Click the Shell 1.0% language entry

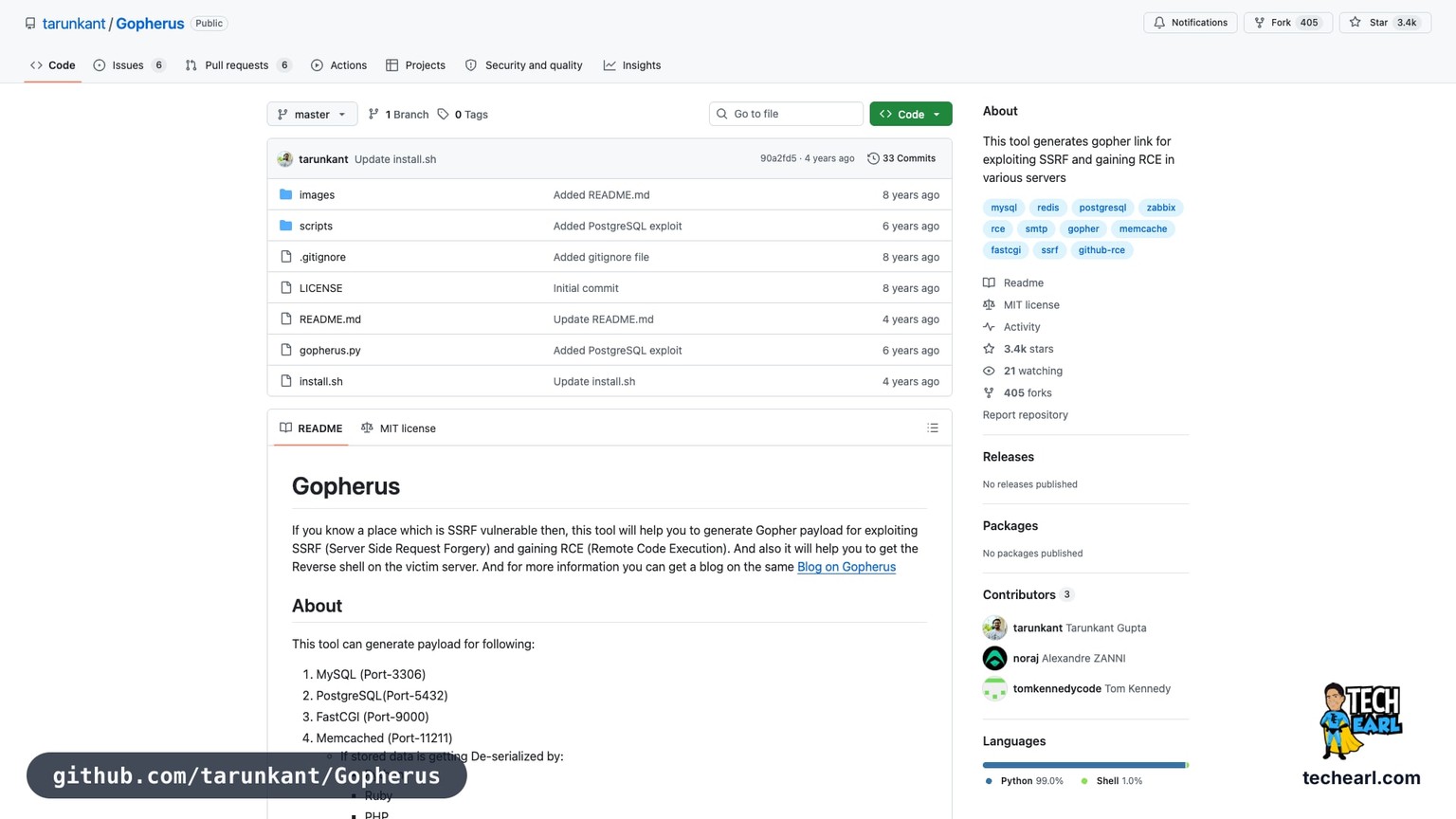[1112, 781]
